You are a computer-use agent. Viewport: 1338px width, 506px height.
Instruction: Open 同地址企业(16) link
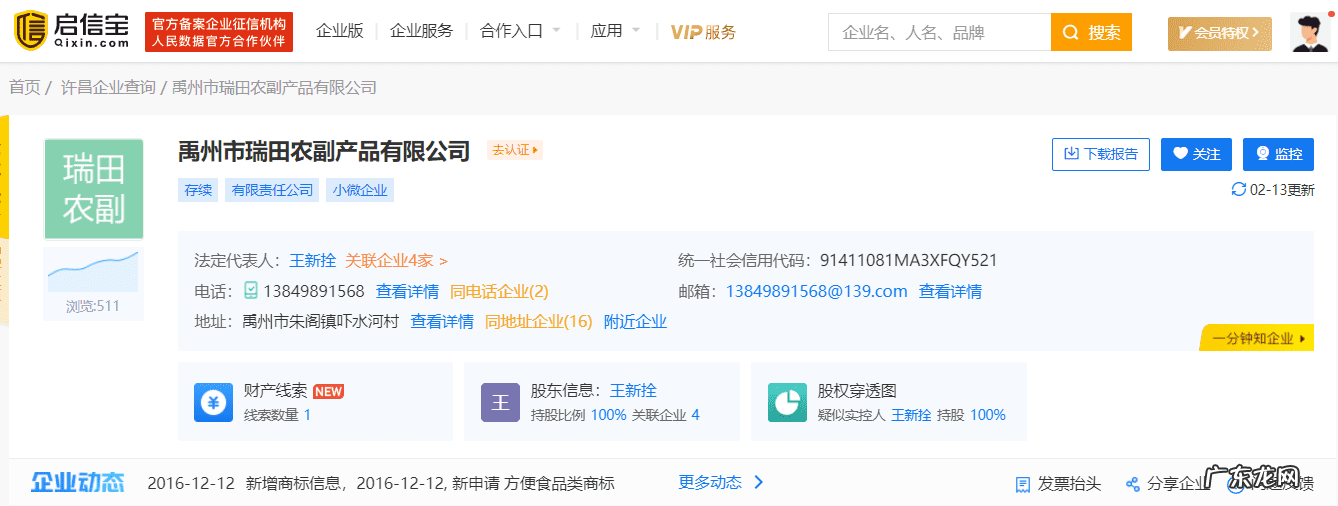click(x=539, y=322)
